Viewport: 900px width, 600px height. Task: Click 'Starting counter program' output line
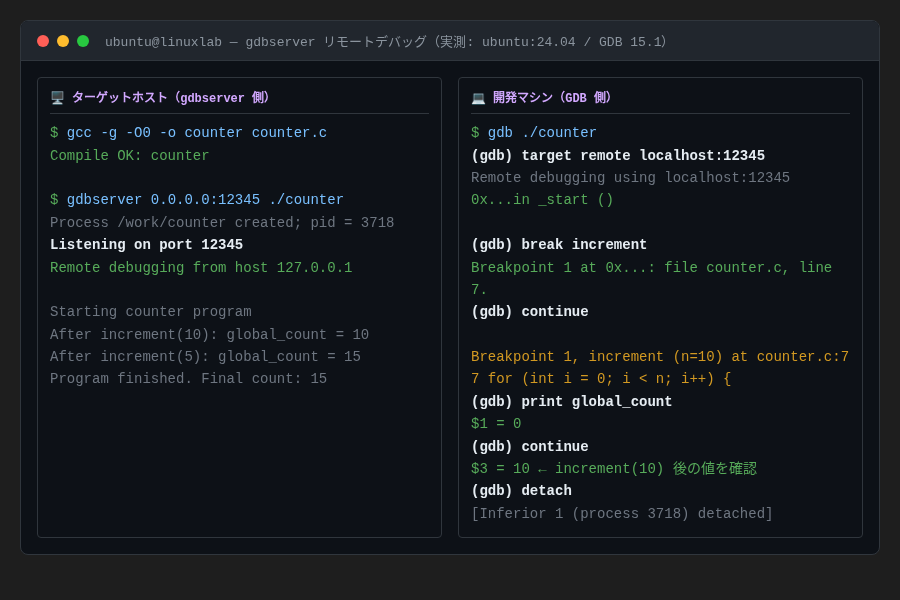[x=151, y=312]
